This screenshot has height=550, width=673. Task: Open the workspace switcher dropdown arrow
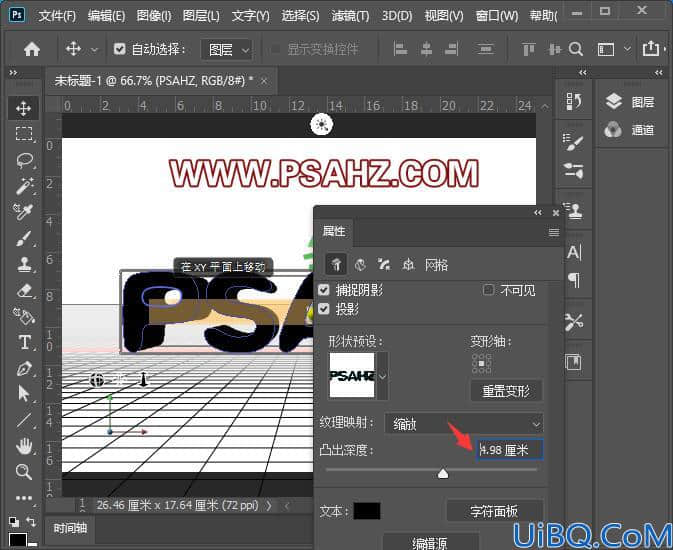tap(628, 49)
